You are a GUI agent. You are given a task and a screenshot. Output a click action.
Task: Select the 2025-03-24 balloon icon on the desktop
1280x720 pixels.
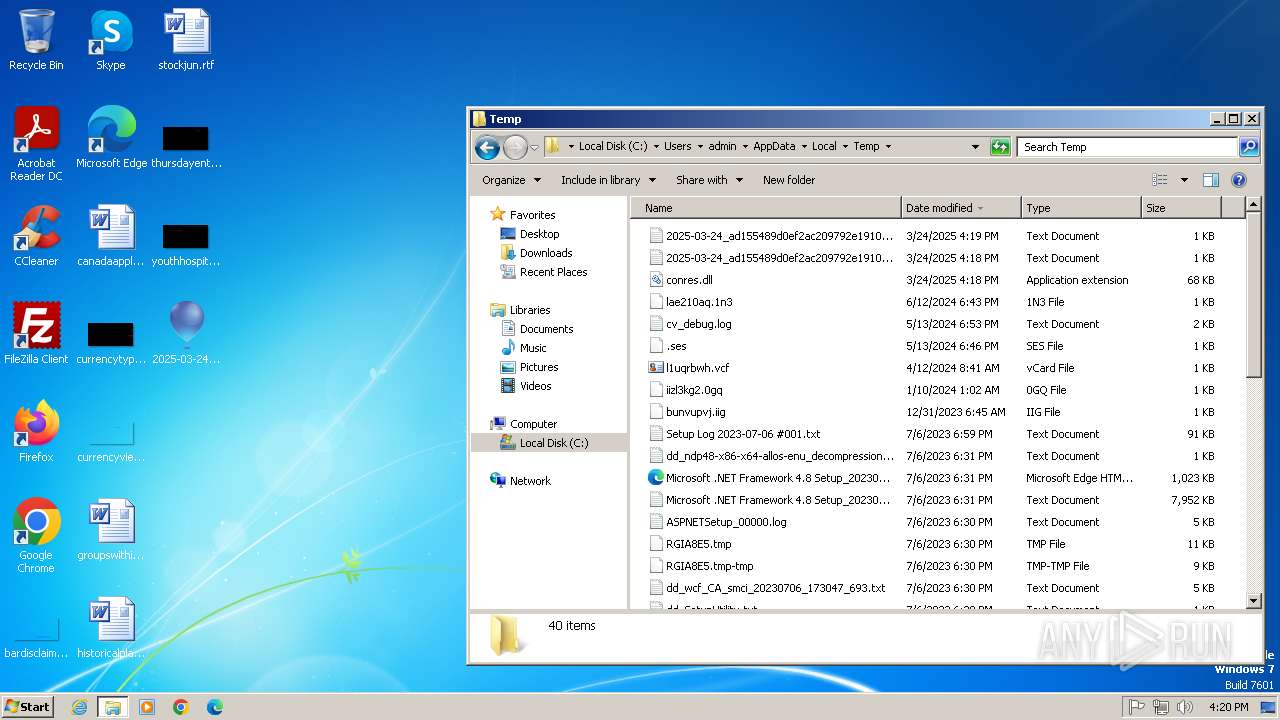(x=186, y=334)
